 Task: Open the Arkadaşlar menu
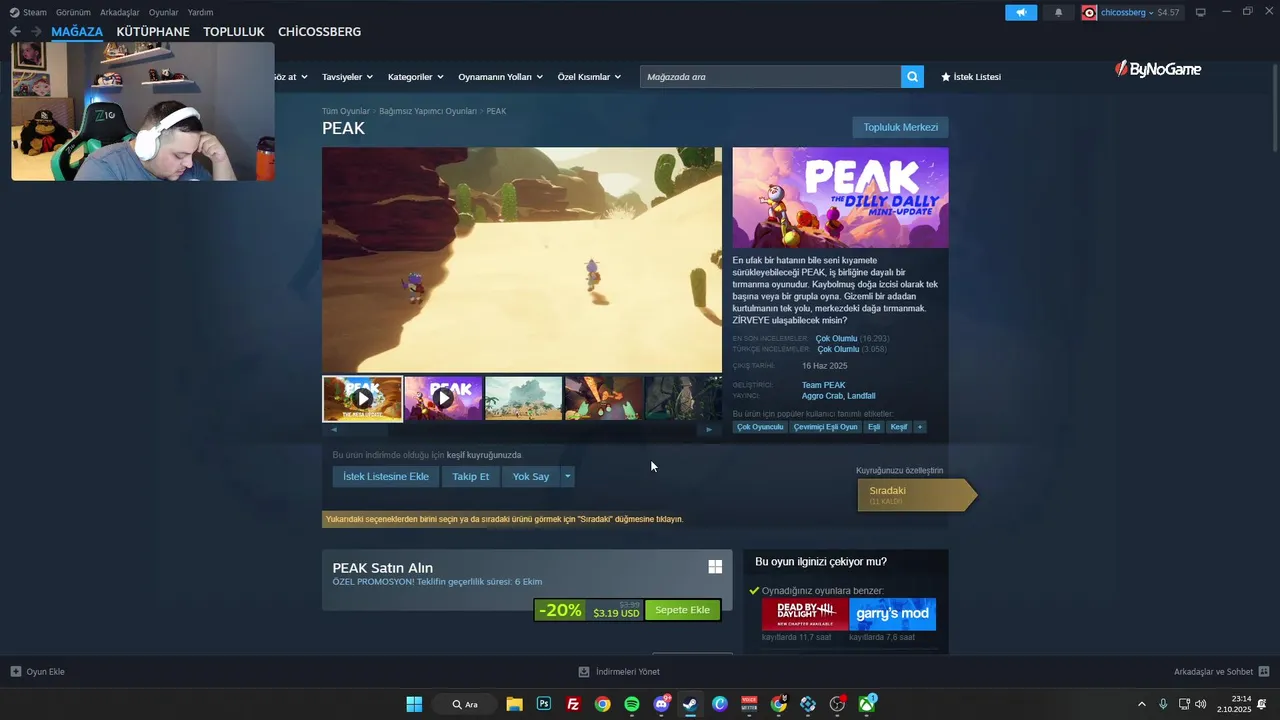pos(120,12)
